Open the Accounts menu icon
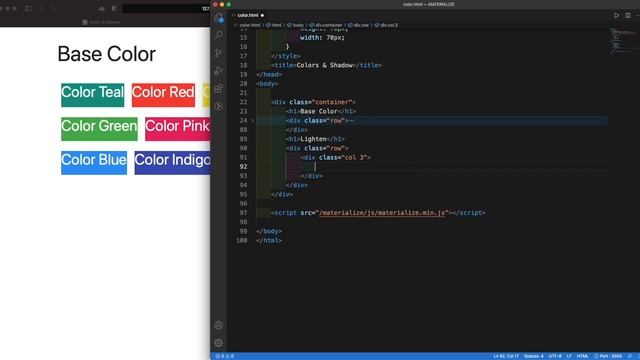 click(x=219, y=325)
